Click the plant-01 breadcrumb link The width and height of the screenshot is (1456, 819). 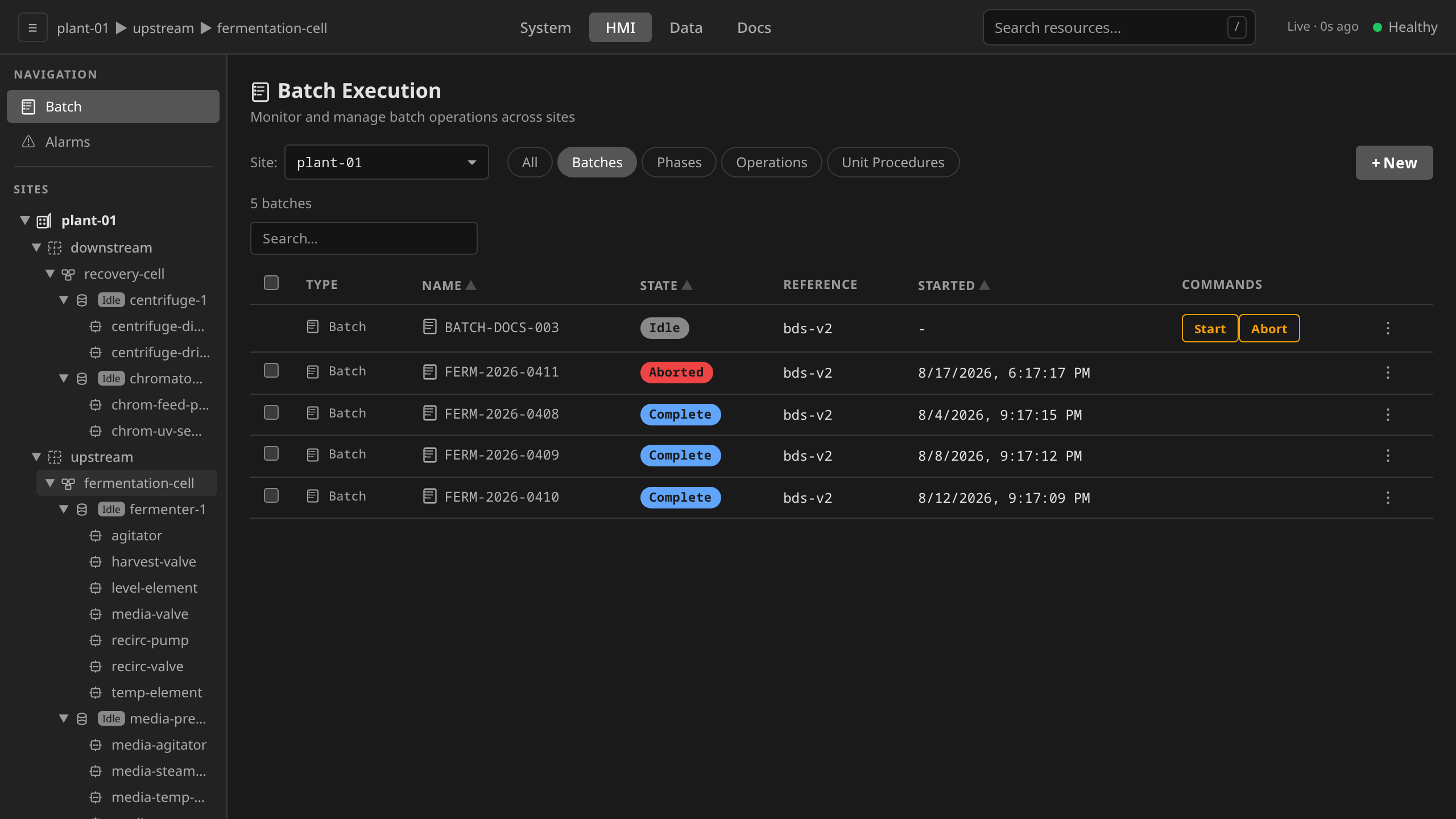point(82,28)
